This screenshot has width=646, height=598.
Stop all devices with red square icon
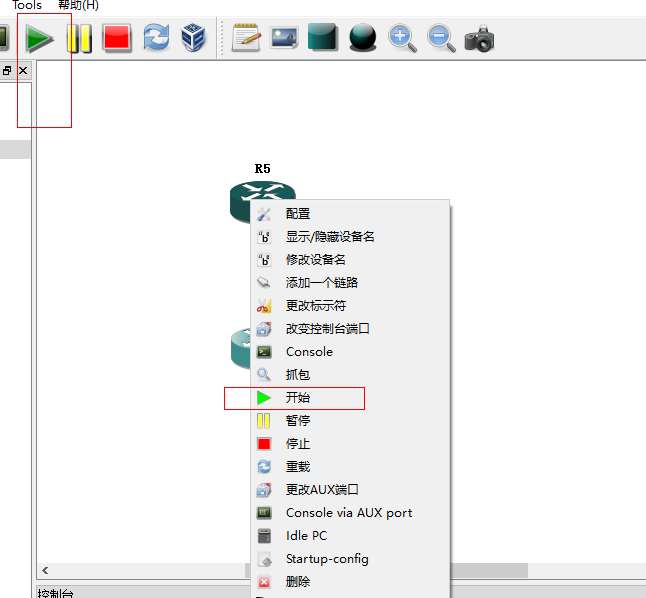[117, 38]
